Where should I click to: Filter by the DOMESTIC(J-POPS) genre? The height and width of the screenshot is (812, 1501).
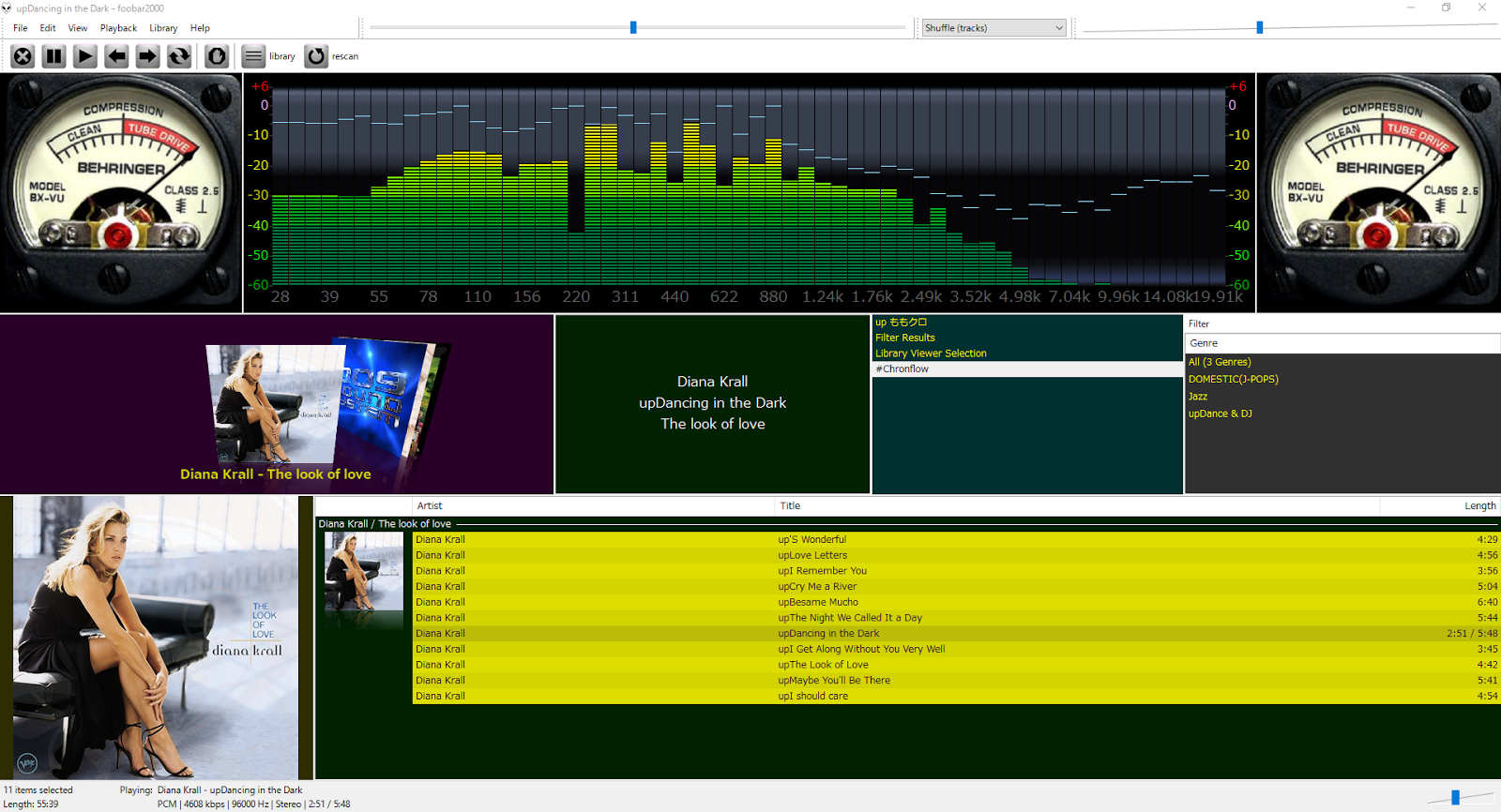coord(1342,379)
